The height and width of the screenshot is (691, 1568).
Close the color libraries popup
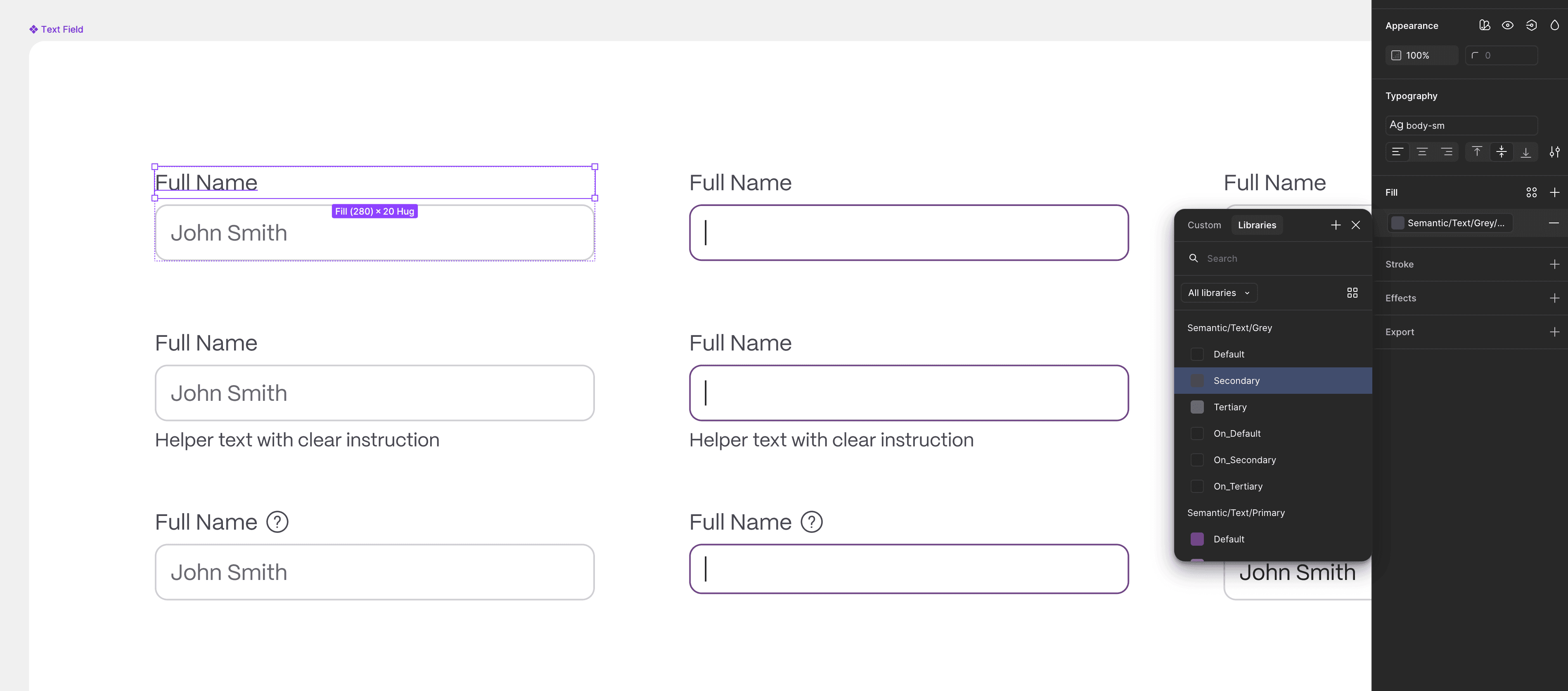[x=1355, y=225]
